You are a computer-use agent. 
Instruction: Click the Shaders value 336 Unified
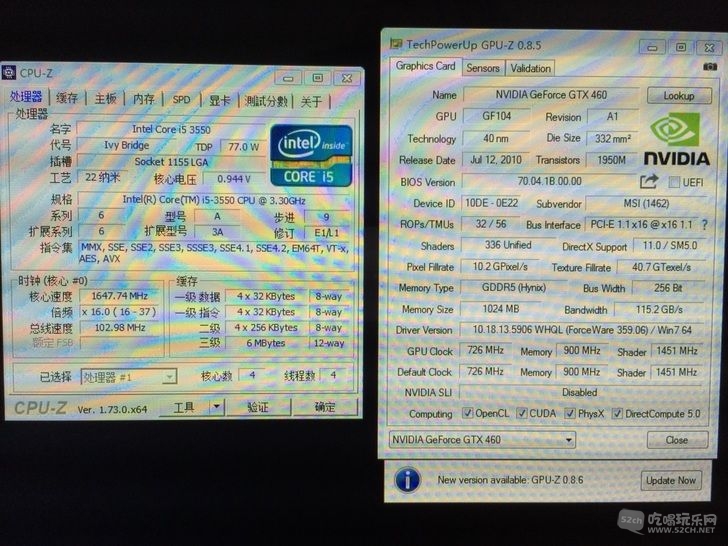tap(508, 245)
